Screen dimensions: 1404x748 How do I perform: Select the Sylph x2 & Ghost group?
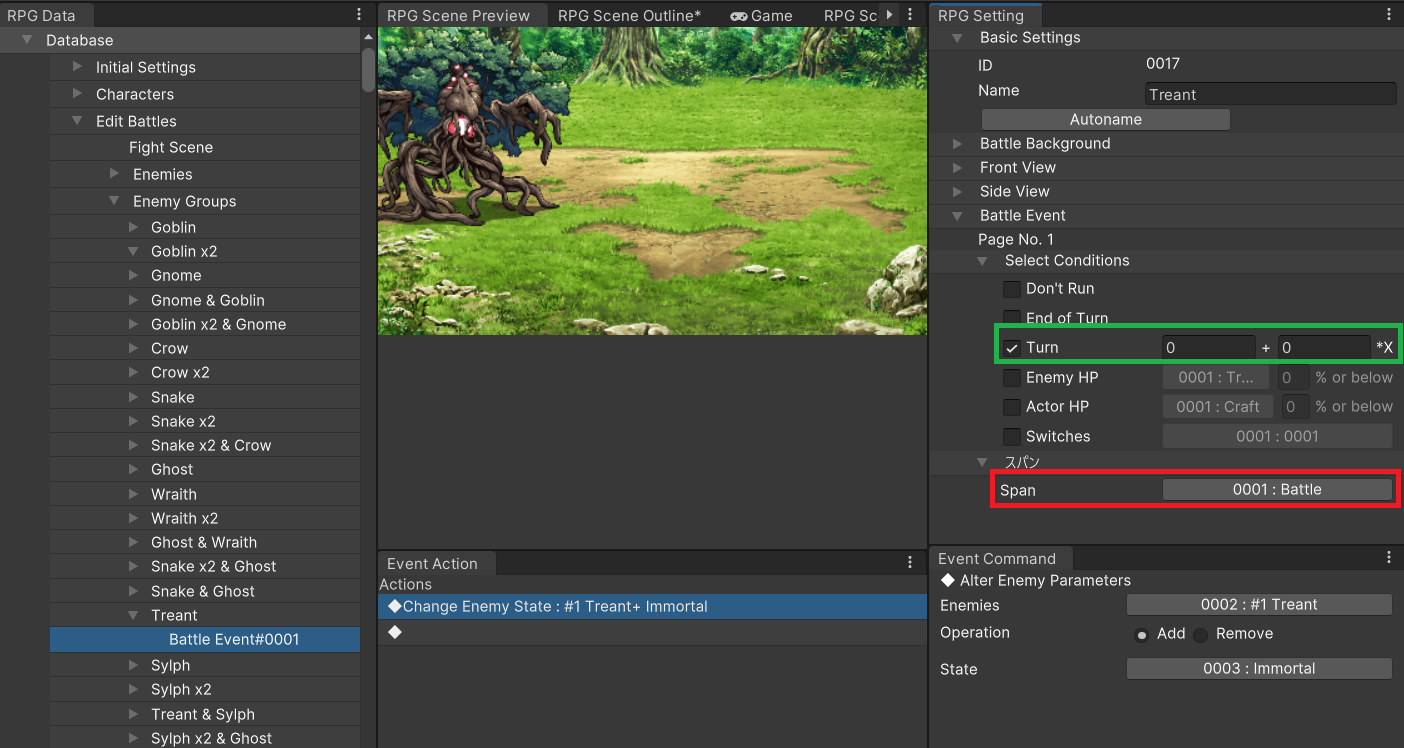point(211,739)
